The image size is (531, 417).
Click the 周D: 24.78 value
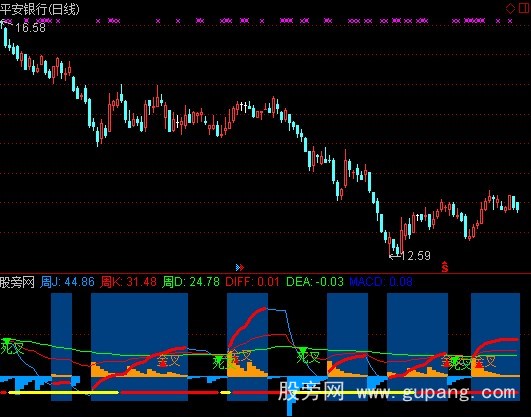click(191, 282)
